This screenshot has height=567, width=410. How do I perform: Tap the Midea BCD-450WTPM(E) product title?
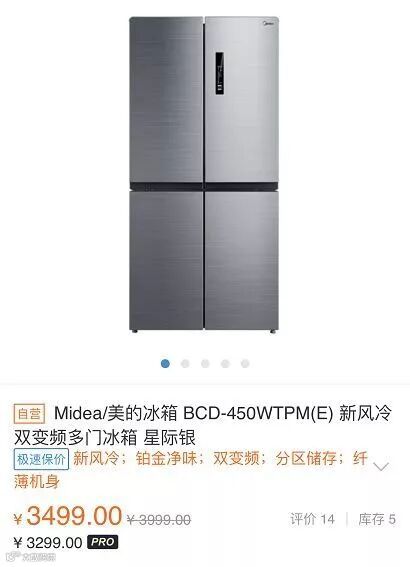202,425
